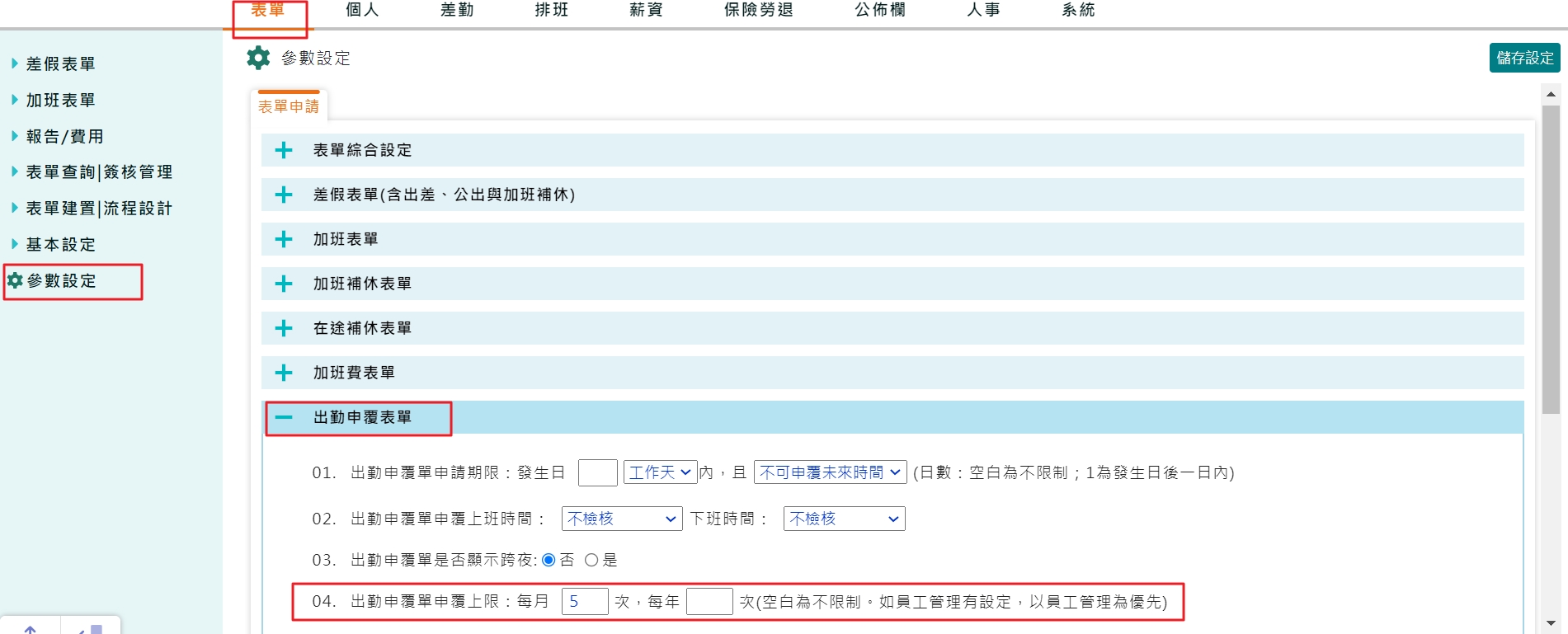
Task: Open the 工作天 dropdown
Action: (x=660, y=472)
